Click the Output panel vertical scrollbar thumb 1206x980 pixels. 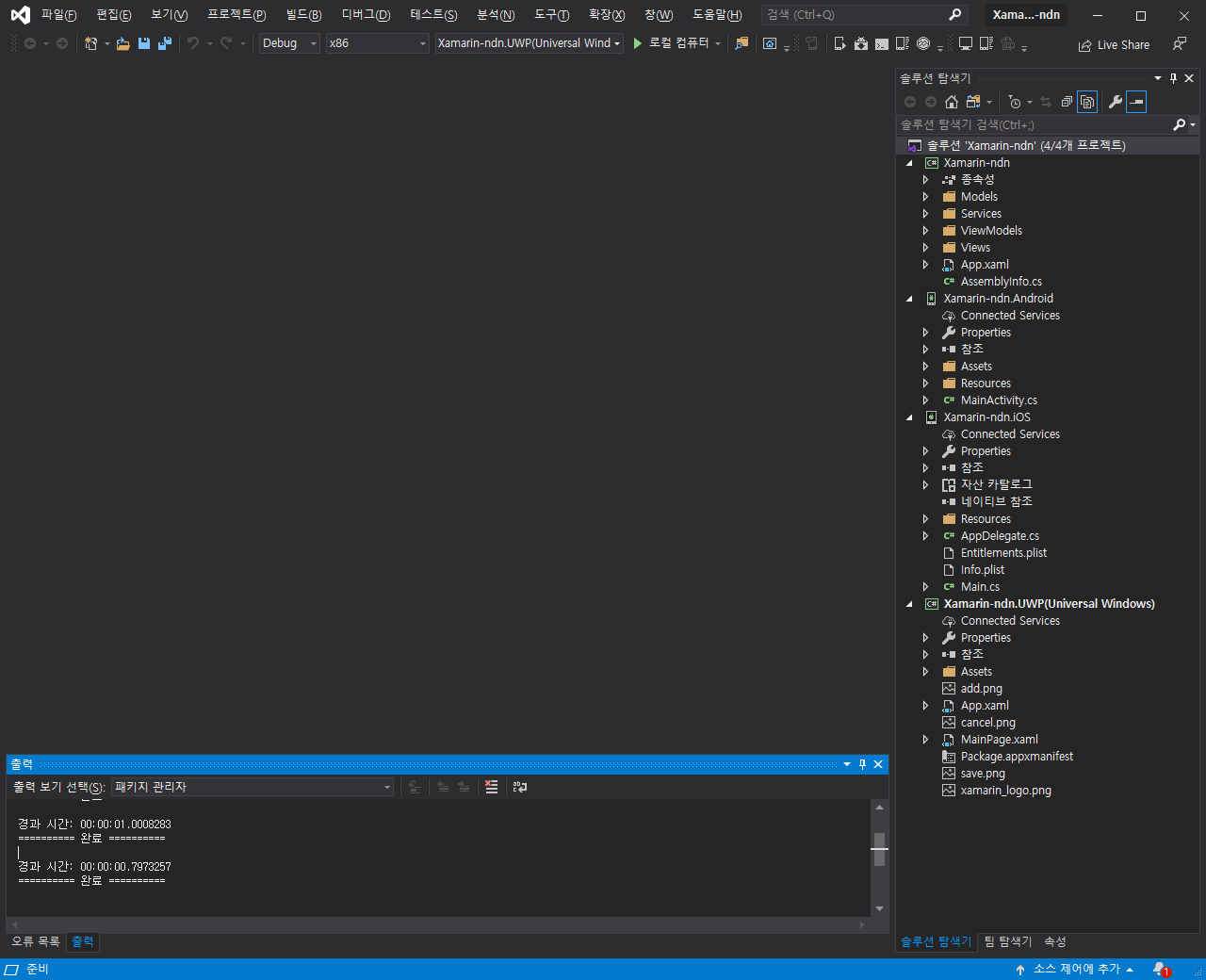879,849
